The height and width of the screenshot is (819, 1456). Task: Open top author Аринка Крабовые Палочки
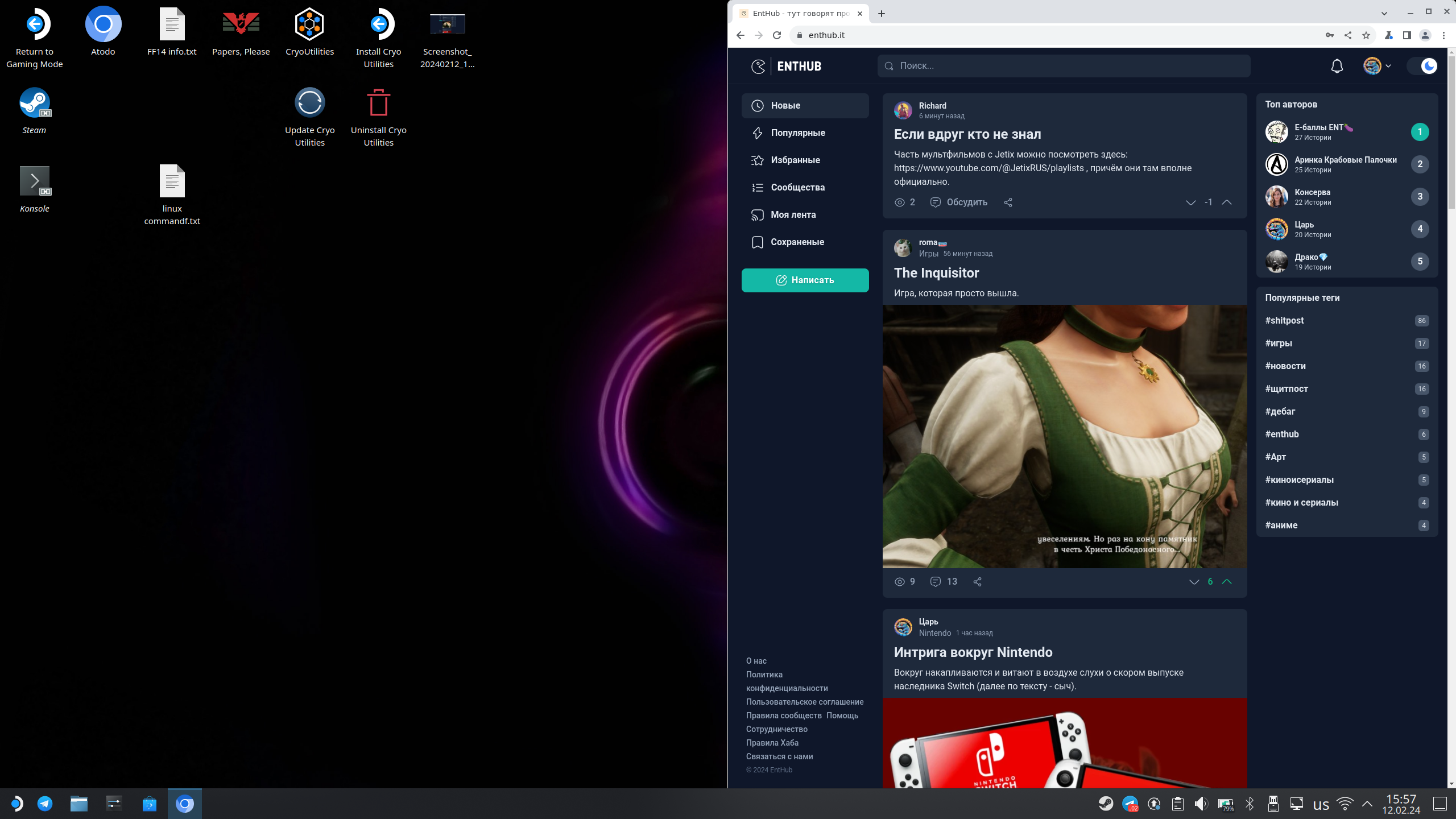[x=1346, y=160]
